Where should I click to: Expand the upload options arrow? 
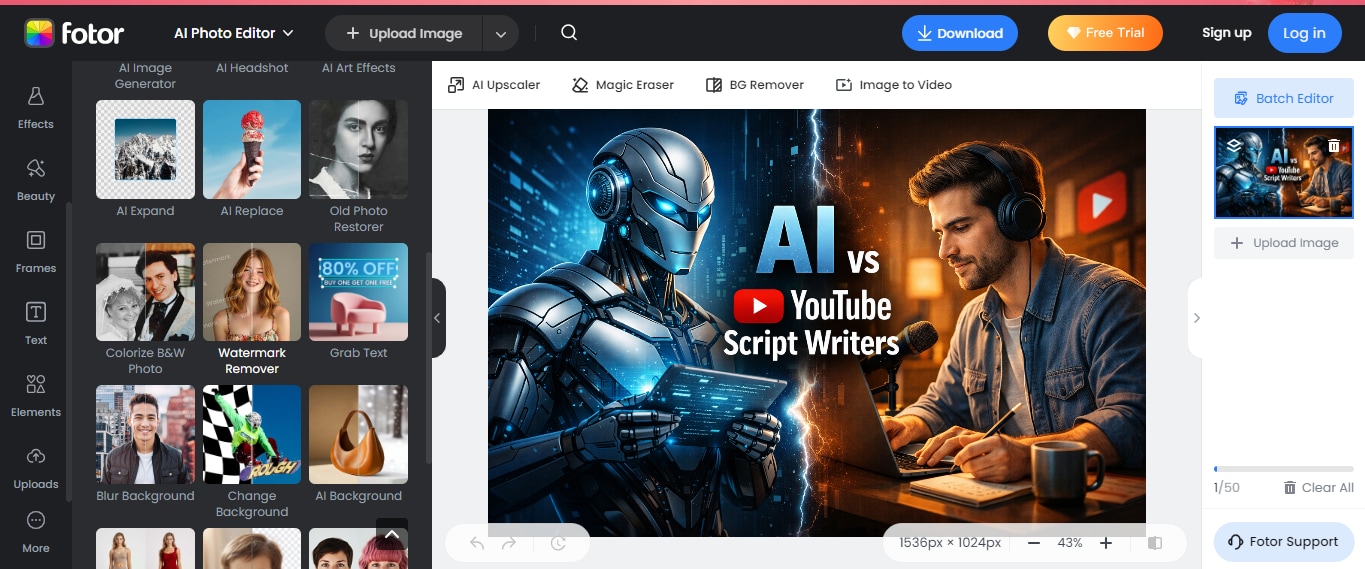click(500, 33)
